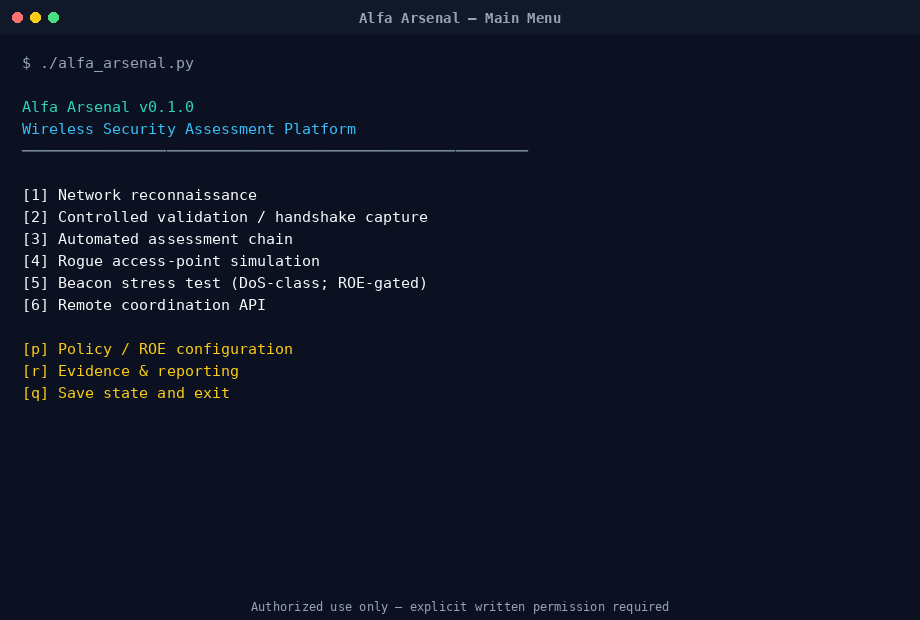Image resolution: width=920 pixels, height=620 pixels.
Task: Pick Rogue access-point simulation entry
Action: tap(171, 261)
